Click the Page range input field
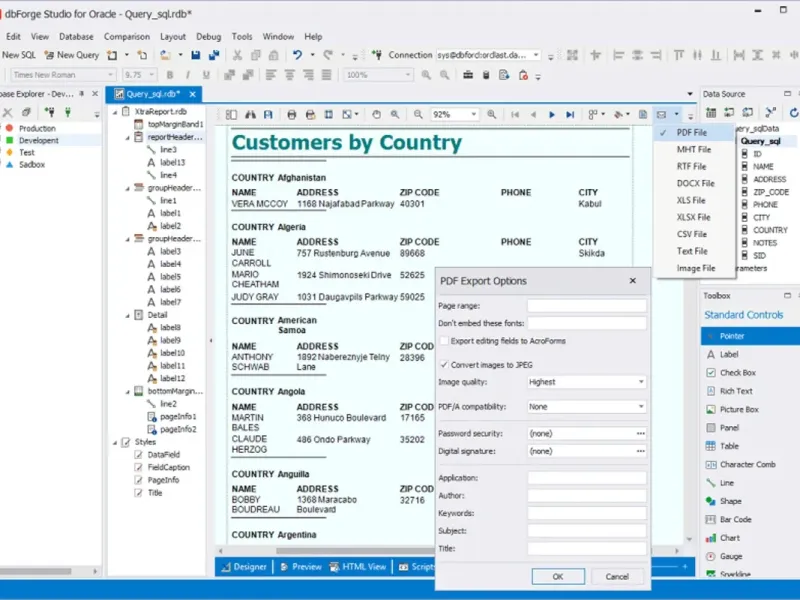This screenshot has width=800, height=600. coord(586,305)
